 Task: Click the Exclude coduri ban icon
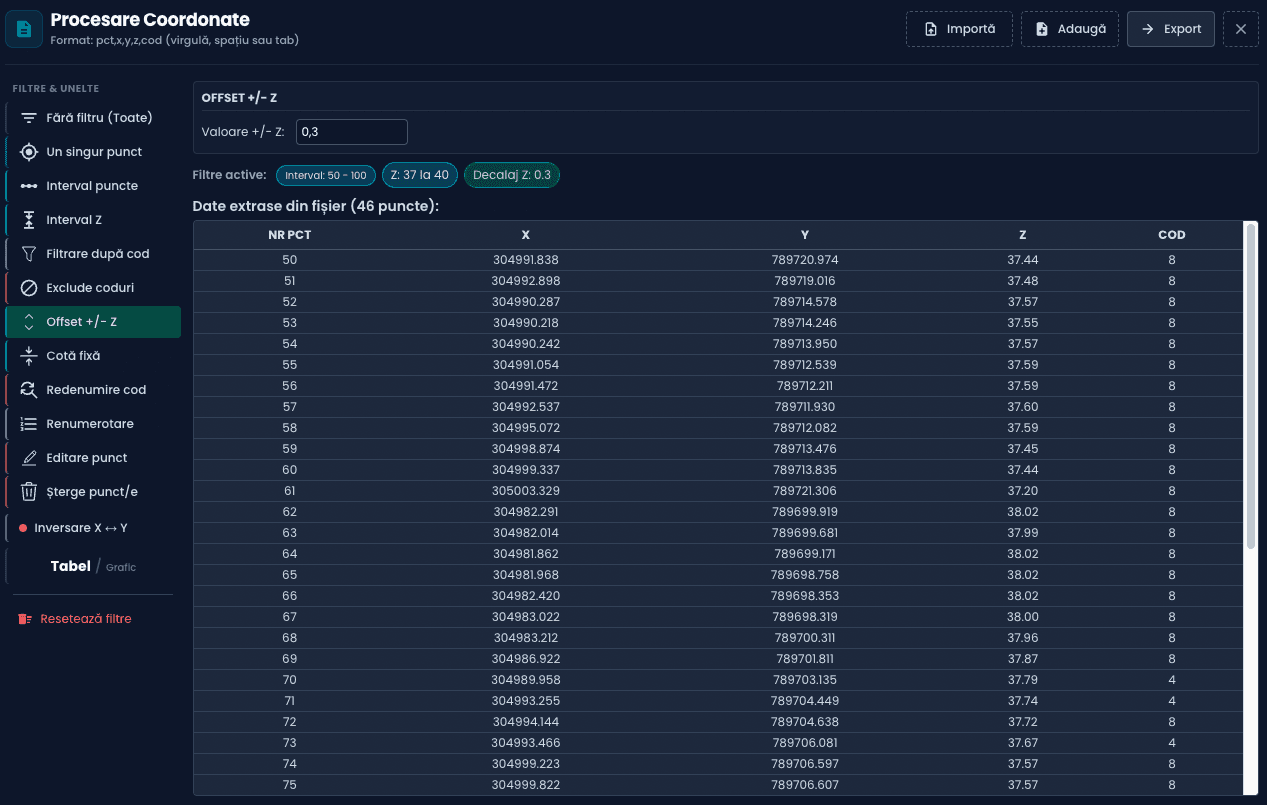pyautogui.click(x=29, y=288)
